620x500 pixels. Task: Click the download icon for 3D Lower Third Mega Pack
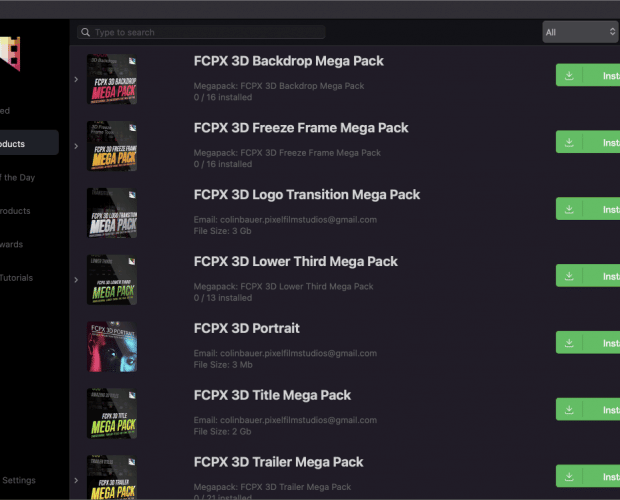tap(569, 275)
